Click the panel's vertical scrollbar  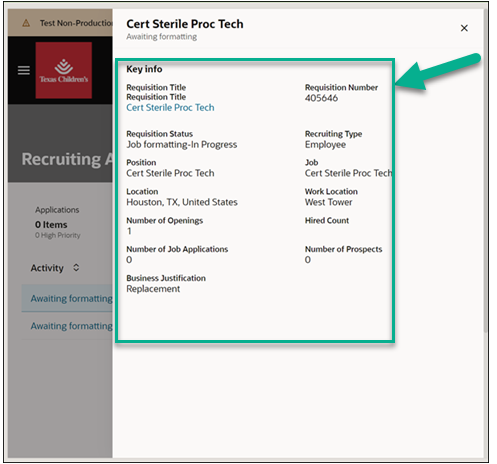point(486,170)
